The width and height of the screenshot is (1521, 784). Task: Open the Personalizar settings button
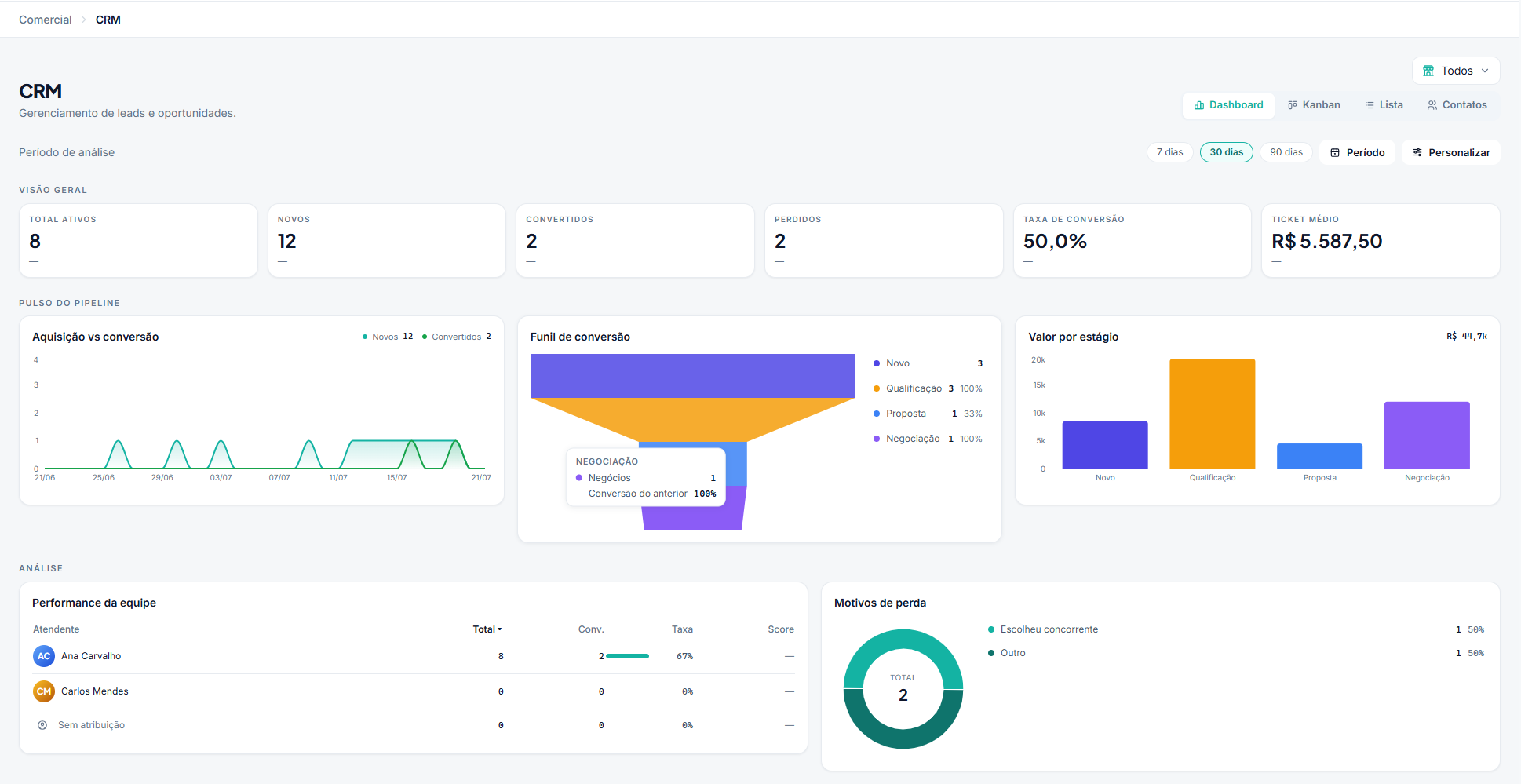(1451, 152)
